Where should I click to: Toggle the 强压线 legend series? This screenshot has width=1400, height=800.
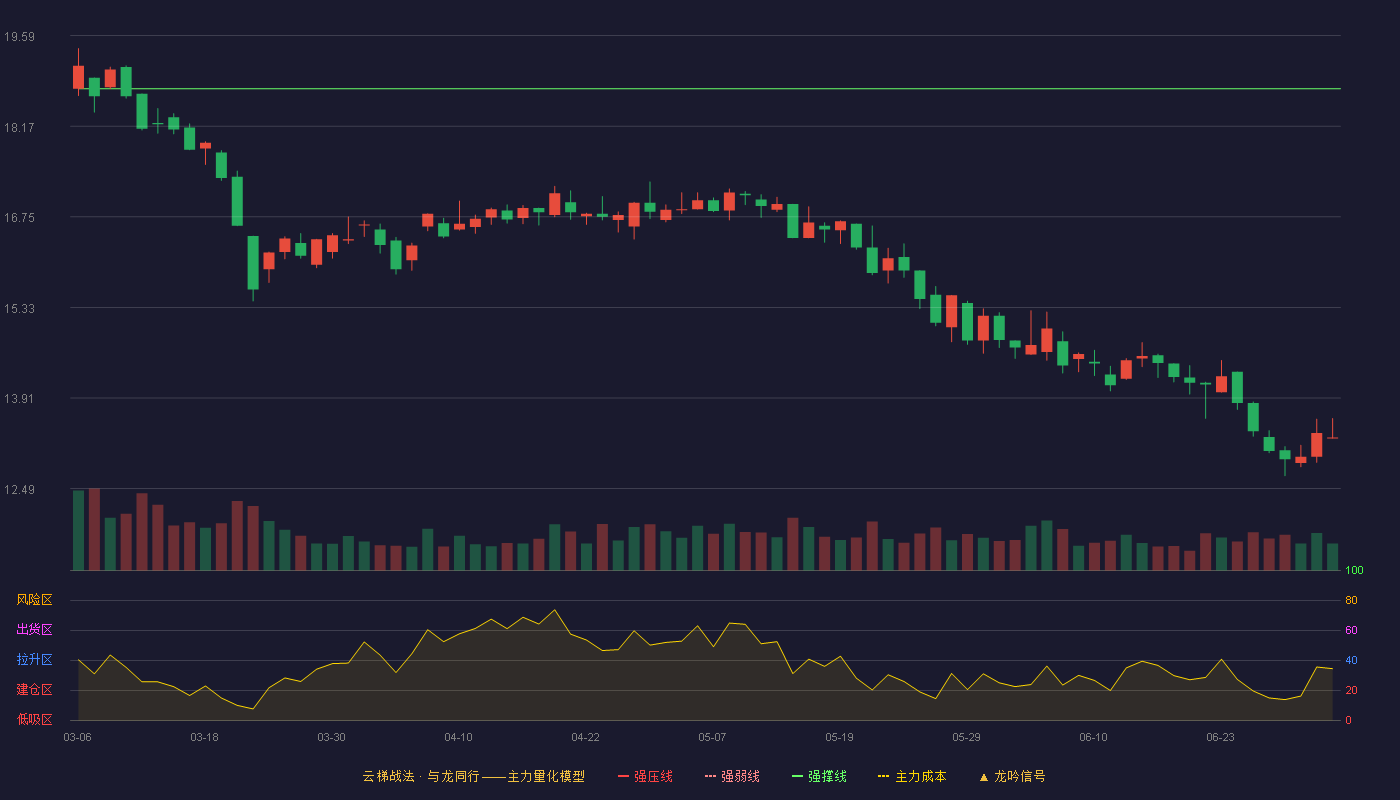(x=645, y=776)
